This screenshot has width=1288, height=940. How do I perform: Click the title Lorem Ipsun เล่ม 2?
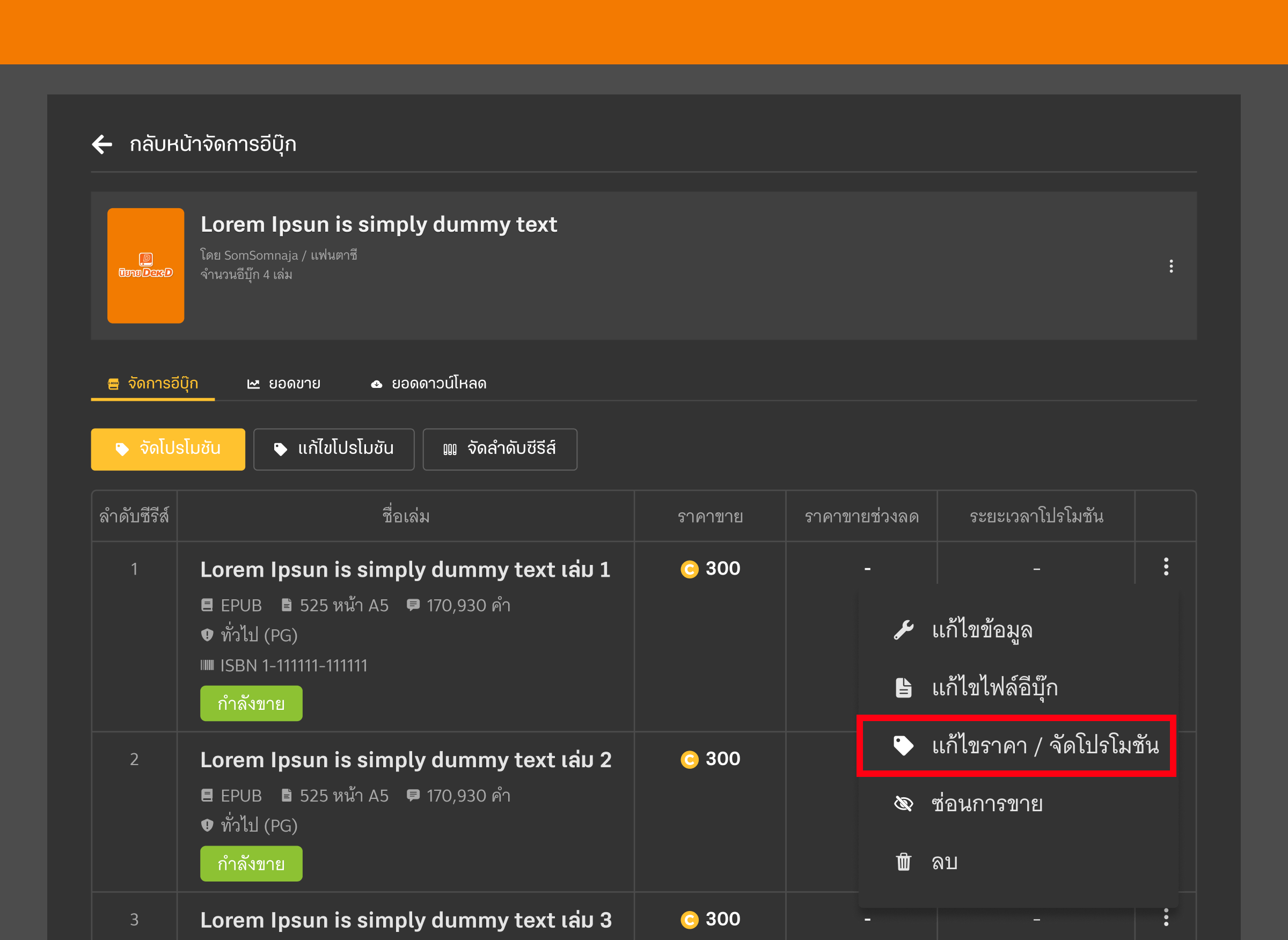click(406, 760)
